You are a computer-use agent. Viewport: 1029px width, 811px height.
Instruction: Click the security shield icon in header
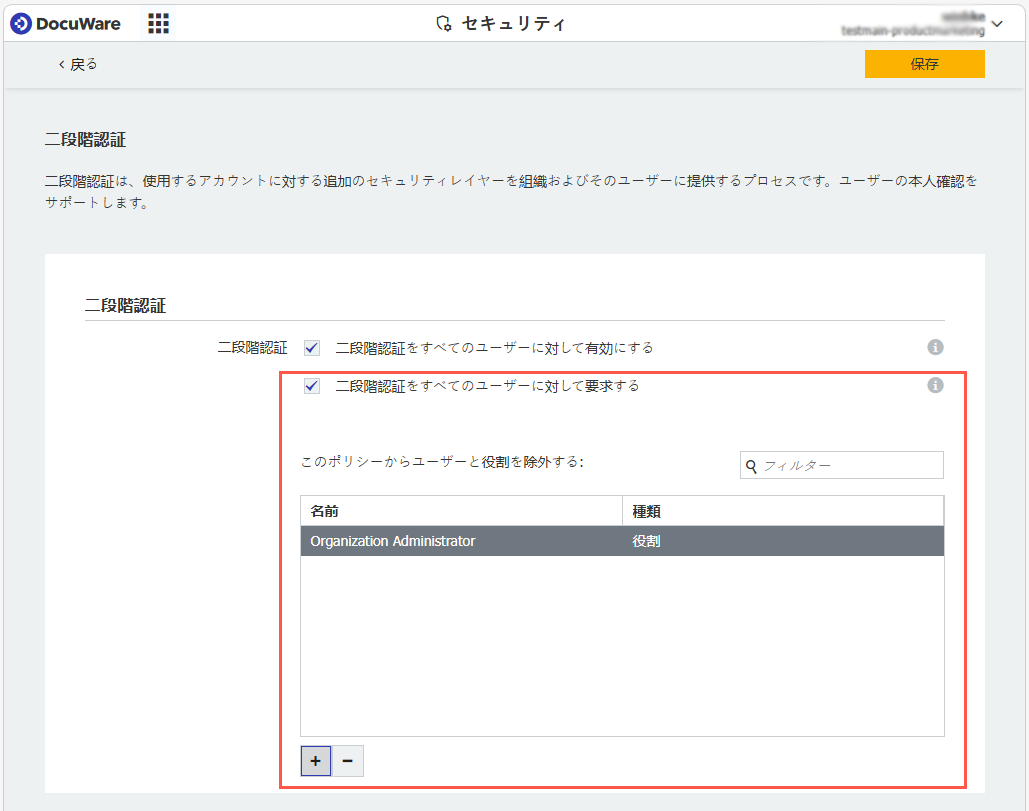tap(444, 24)
